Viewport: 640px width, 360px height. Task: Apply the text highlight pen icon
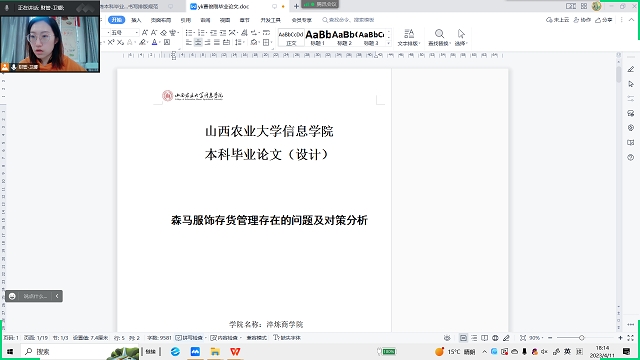[x=142, y=42]
